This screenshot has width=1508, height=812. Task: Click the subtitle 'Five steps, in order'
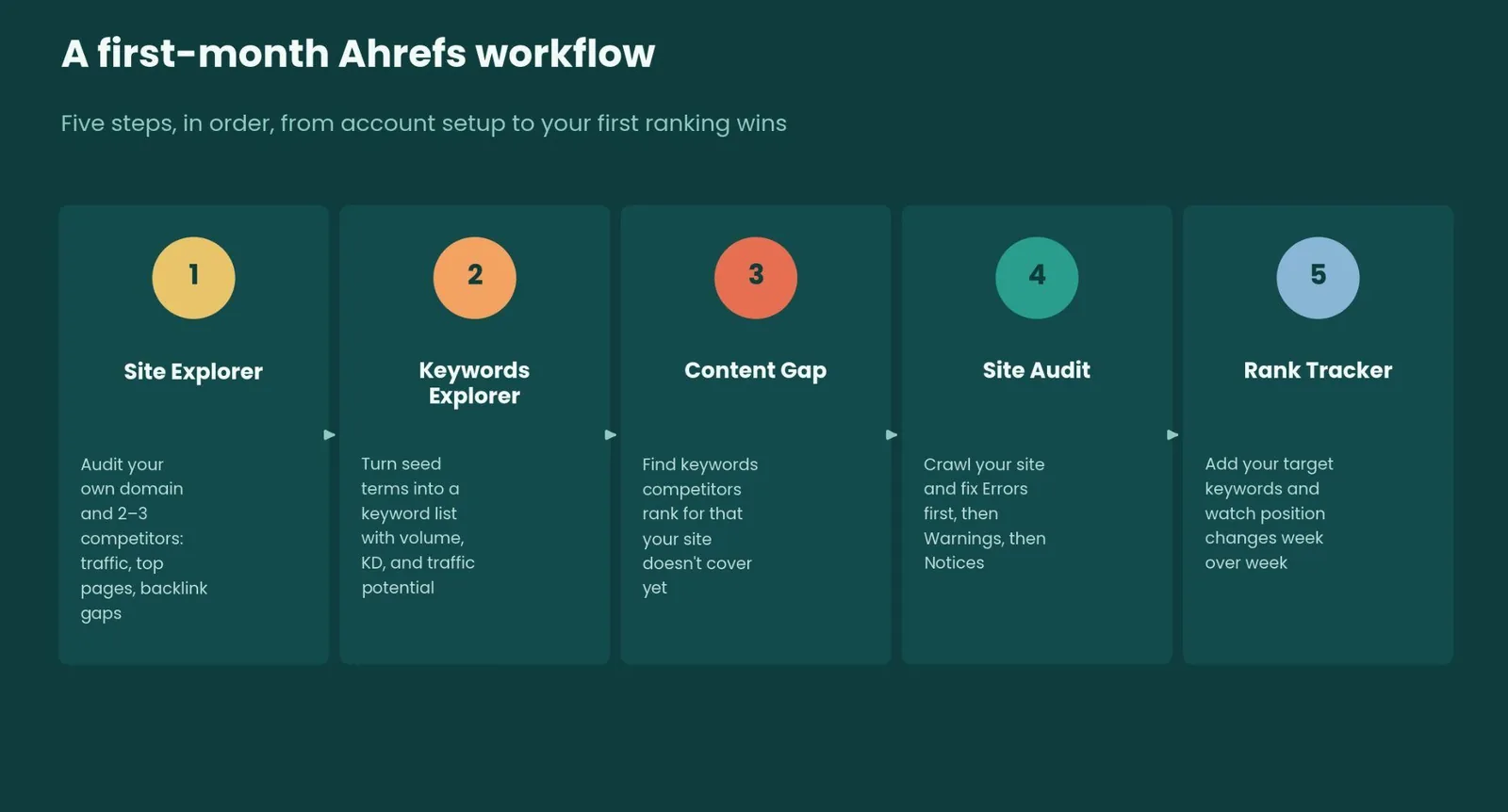click(x=424, y=123)
